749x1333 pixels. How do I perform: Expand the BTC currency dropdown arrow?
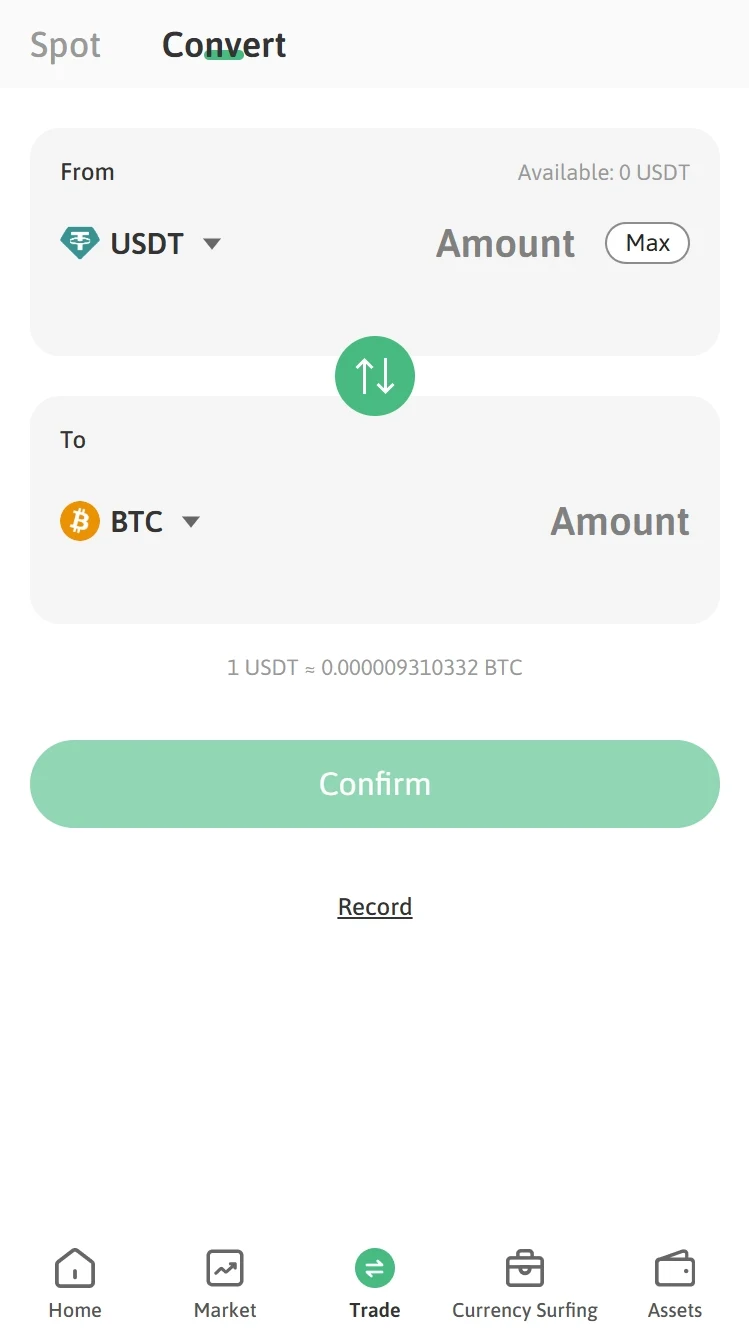coord(191,521)
